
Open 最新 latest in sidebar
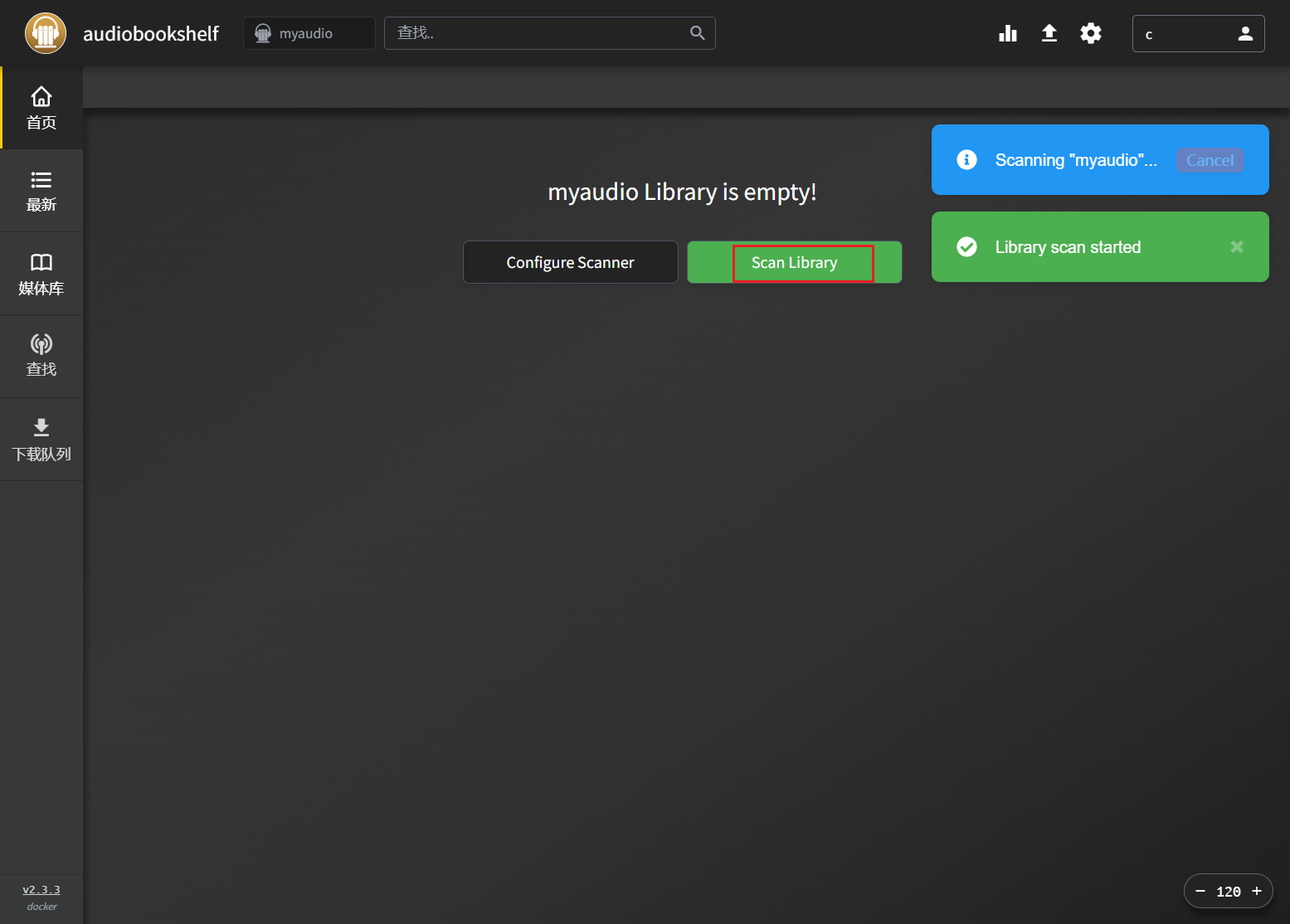point(41,191)
